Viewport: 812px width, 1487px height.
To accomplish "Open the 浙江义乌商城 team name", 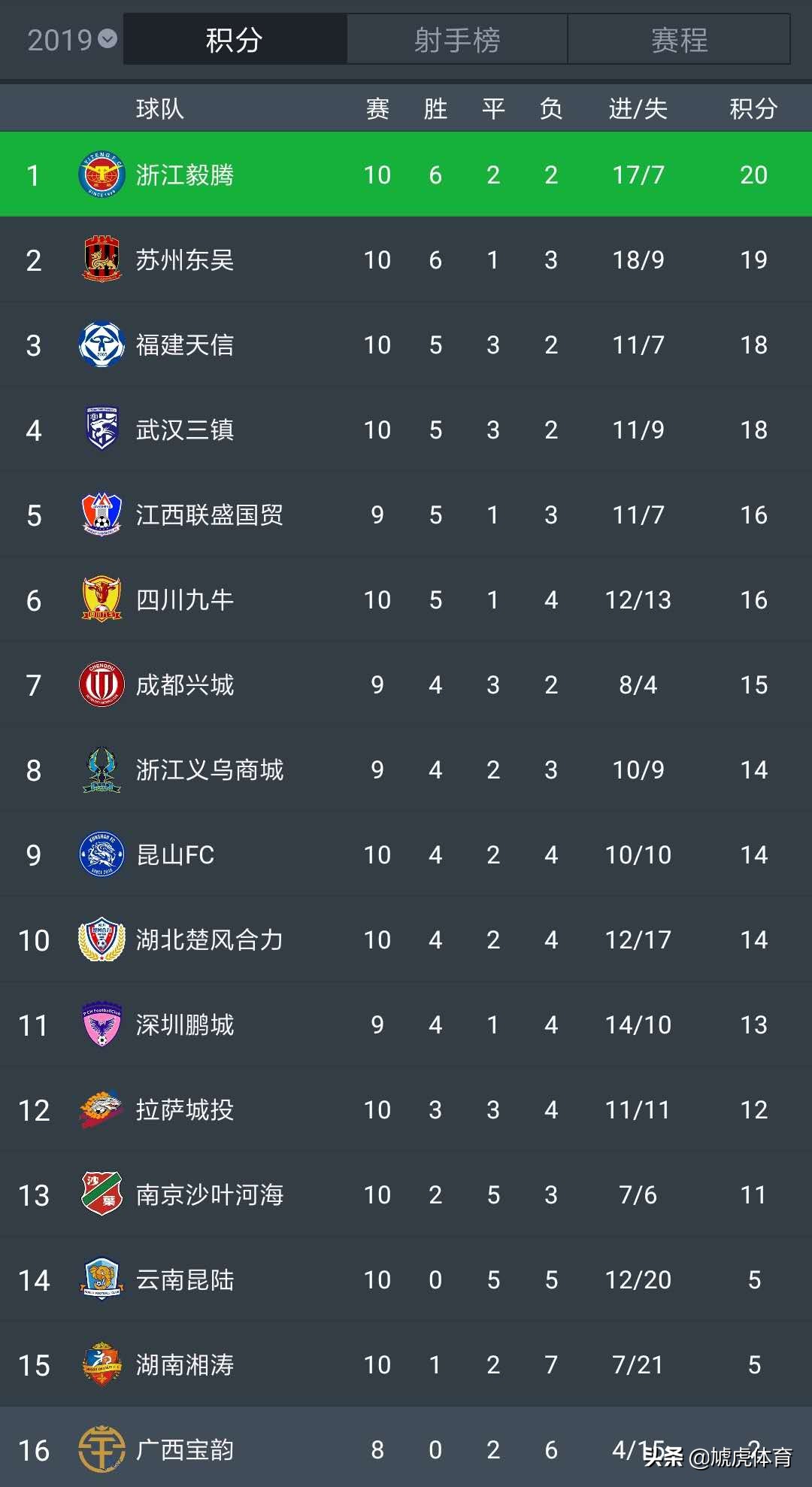I will coord(209,770).
